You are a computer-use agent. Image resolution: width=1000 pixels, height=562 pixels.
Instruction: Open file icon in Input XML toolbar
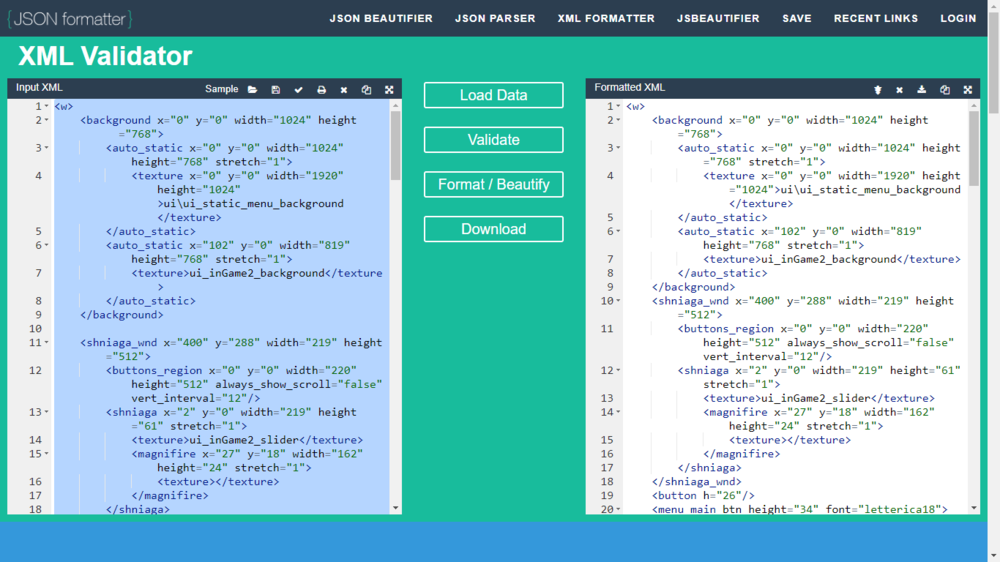pos(252,90)
